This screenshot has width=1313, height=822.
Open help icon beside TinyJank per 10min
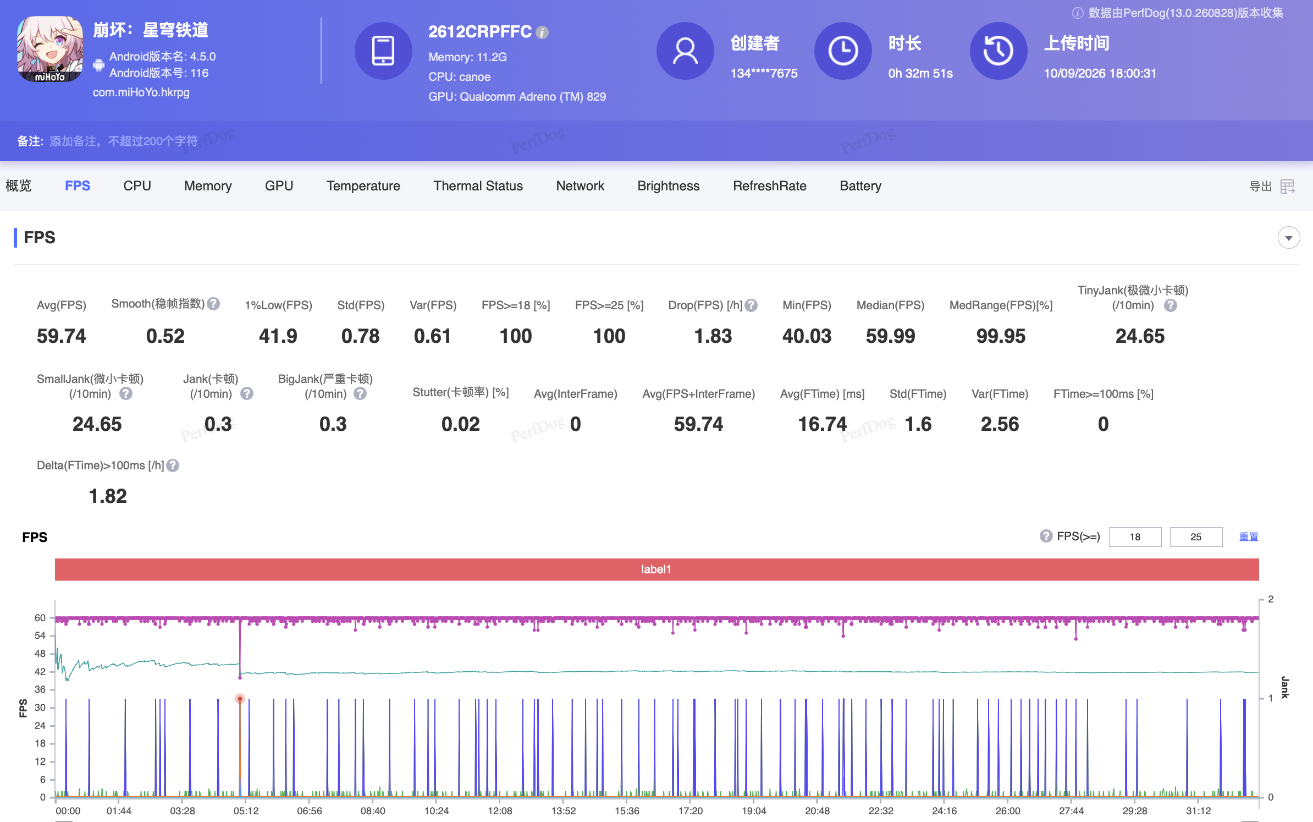(1171, 305)
